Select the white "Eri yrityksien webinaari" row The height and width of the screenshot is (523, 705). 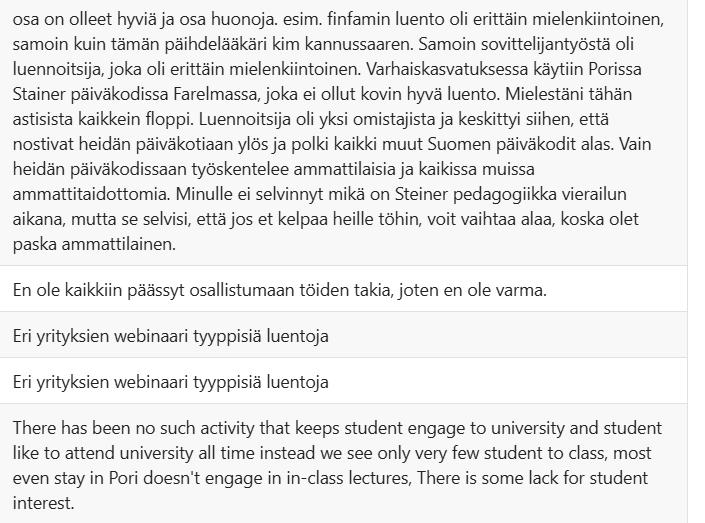pos(344,382)
